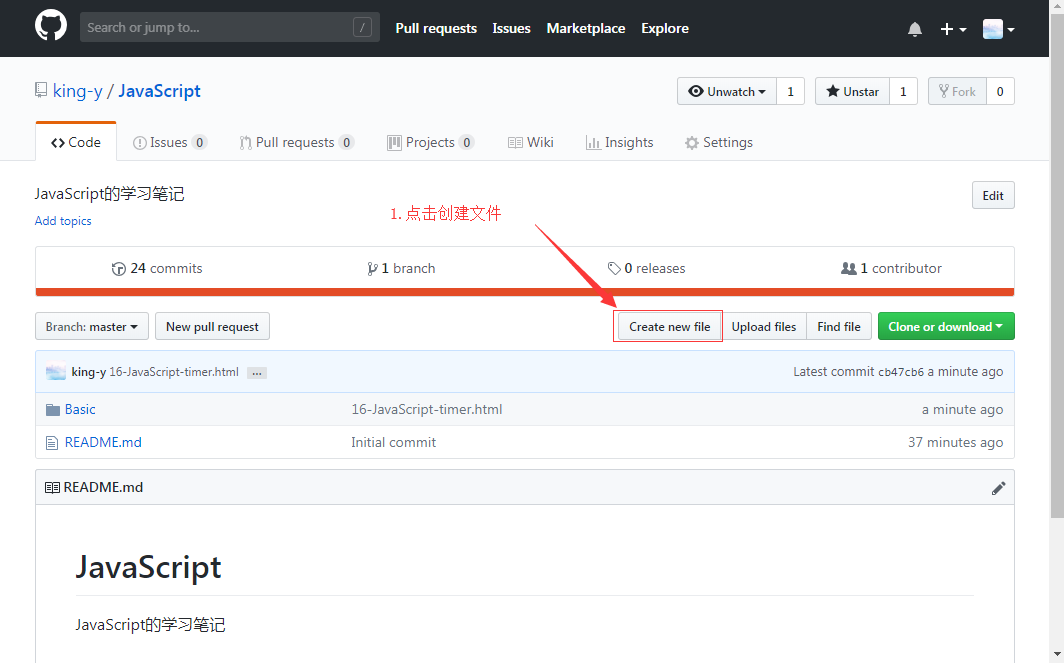
Task: Click the Edit description button
Action: [993, 195]
